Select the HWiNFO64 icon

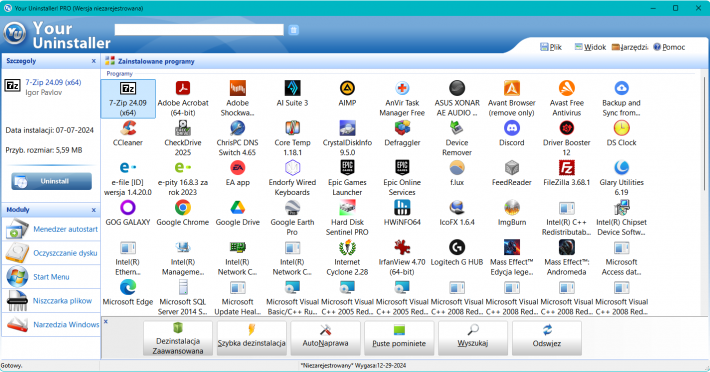pos(402,208)
